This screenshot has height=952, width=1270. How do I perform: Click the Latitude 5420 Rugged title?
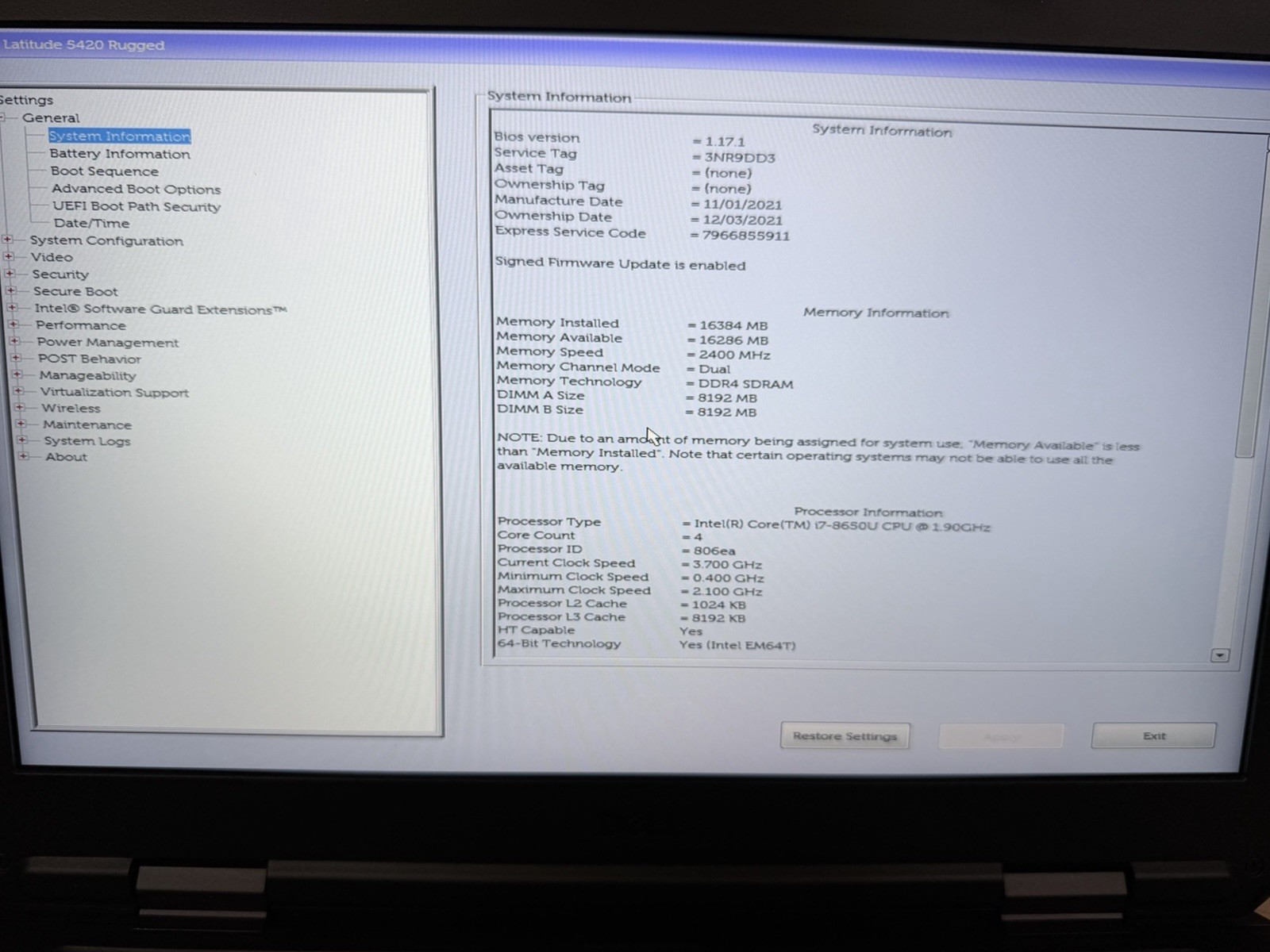(83, 45)
